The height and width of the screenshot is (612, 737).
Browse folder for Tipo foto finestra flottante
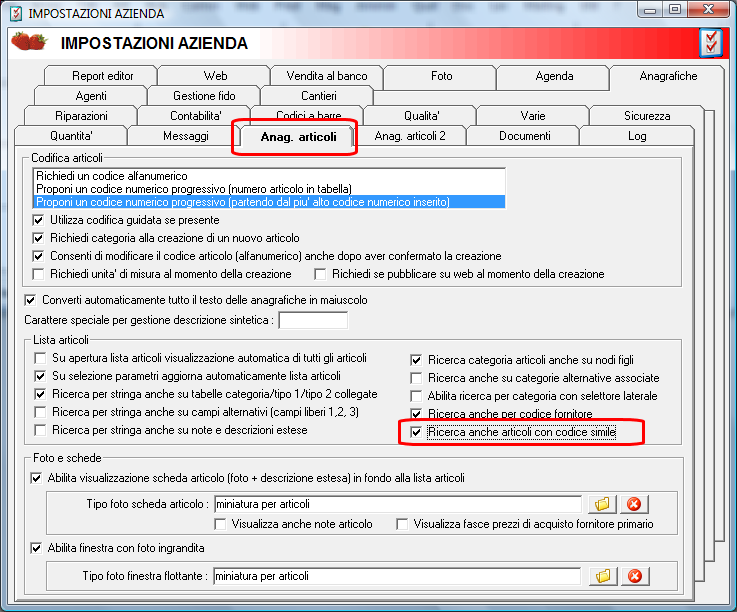point(603,576)
